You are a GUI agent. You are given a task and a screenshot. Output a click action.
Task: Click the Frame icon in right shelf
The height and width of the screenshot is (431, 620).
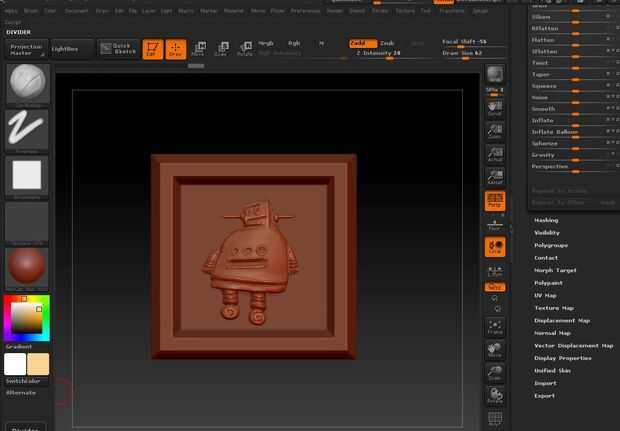click(495, 327)
